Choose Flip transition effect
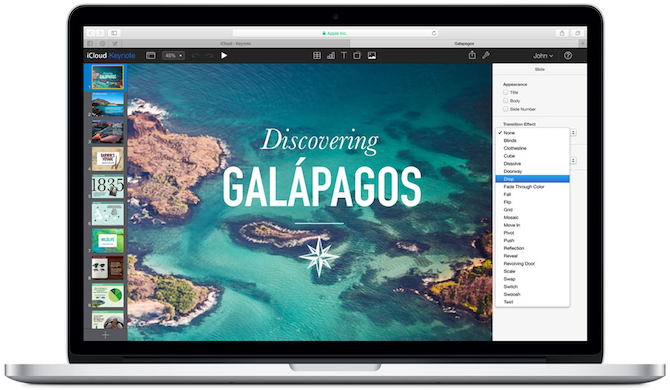 532,202
